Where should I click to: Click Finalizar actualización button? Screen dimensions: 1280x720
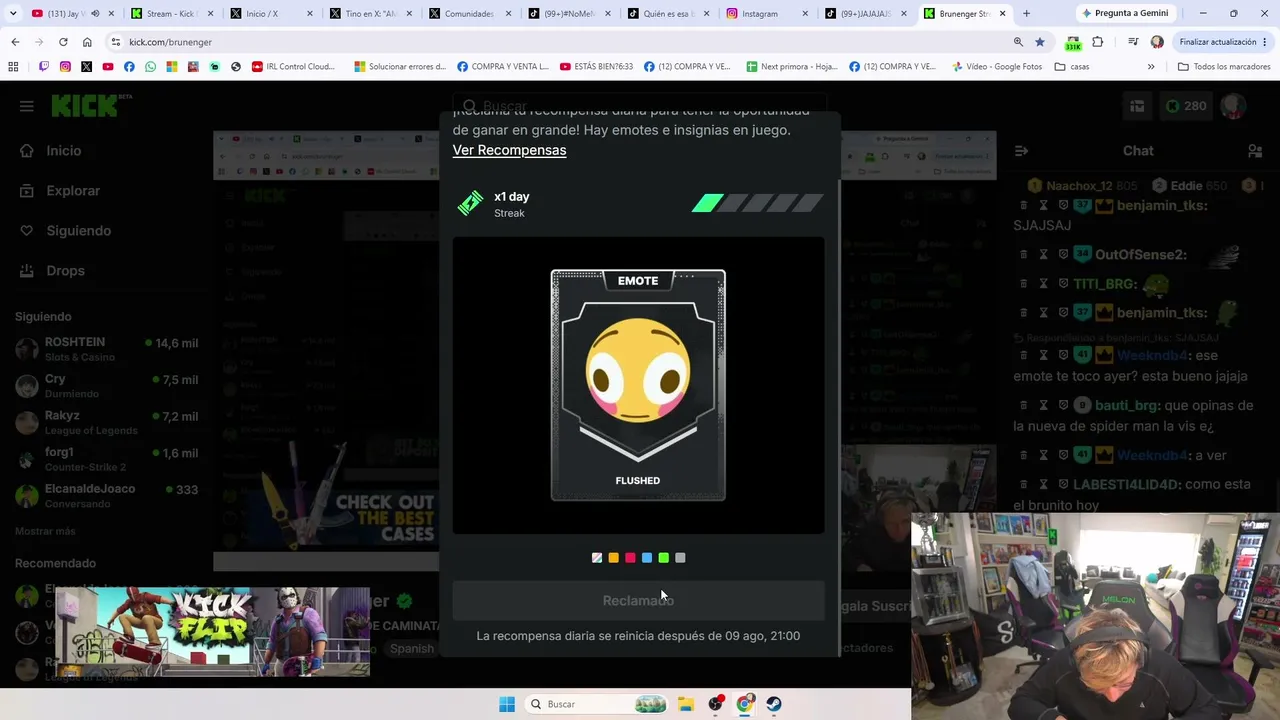click(1217, 42)
